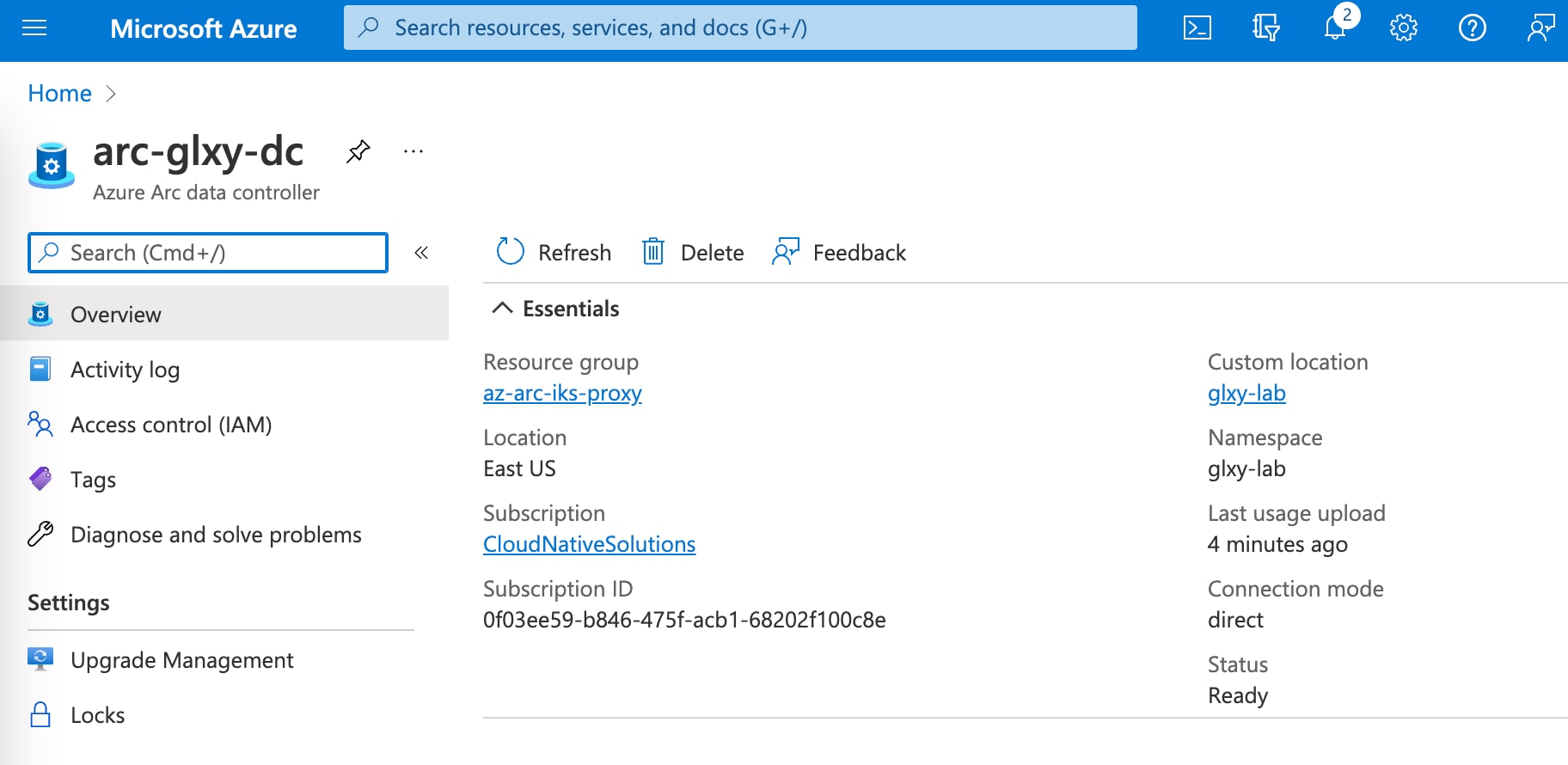The image size is (1568, 765).
Task: Open portal settings gear
Action: [x=1404, y=28]
